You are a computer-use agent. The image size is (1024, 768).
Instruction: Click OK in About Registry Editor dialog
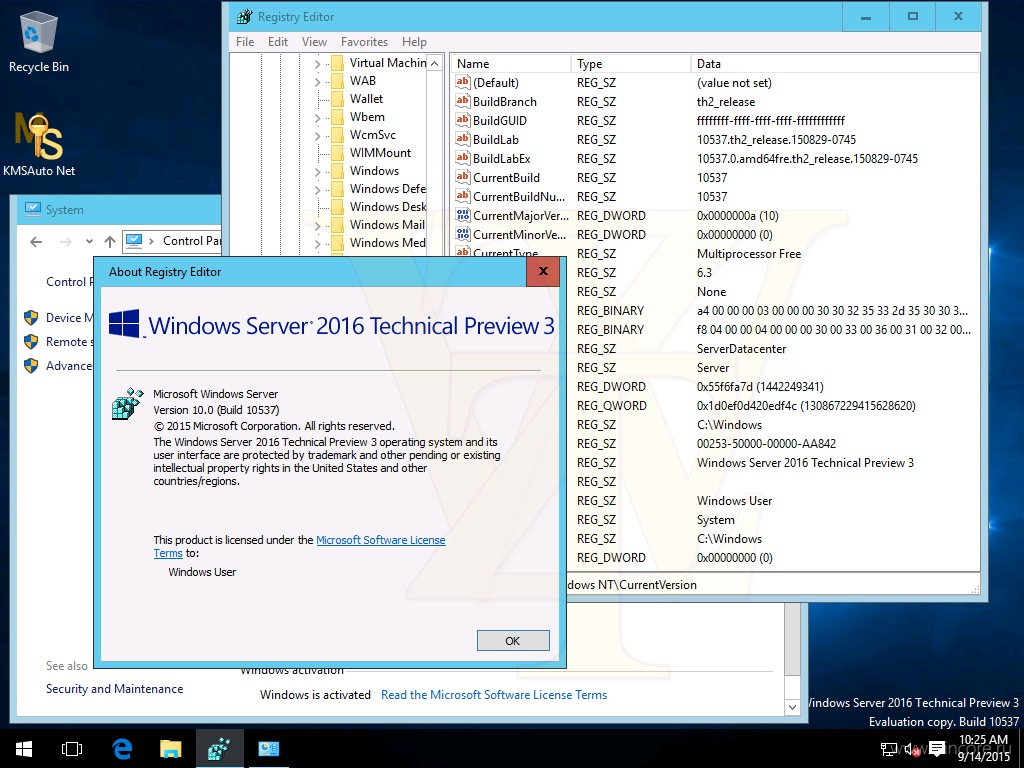pos(513,641)
